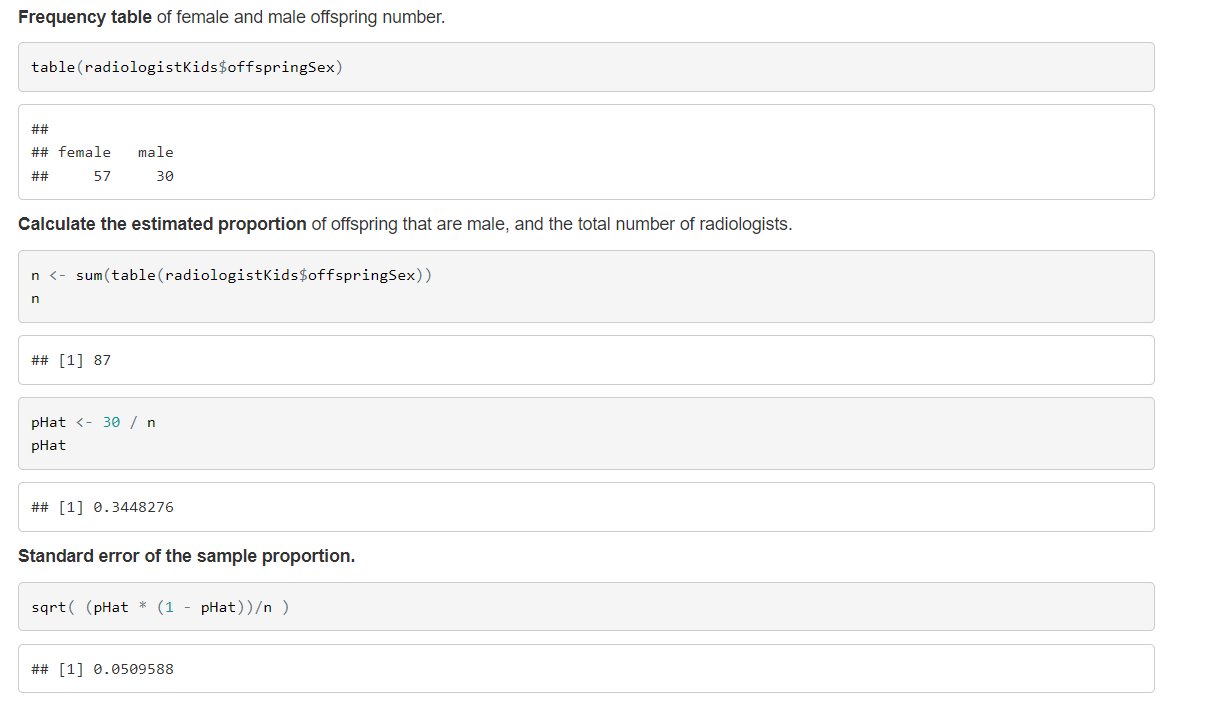
Task: Click the standalone 'n' line in code block
Action: pos(35,299)
